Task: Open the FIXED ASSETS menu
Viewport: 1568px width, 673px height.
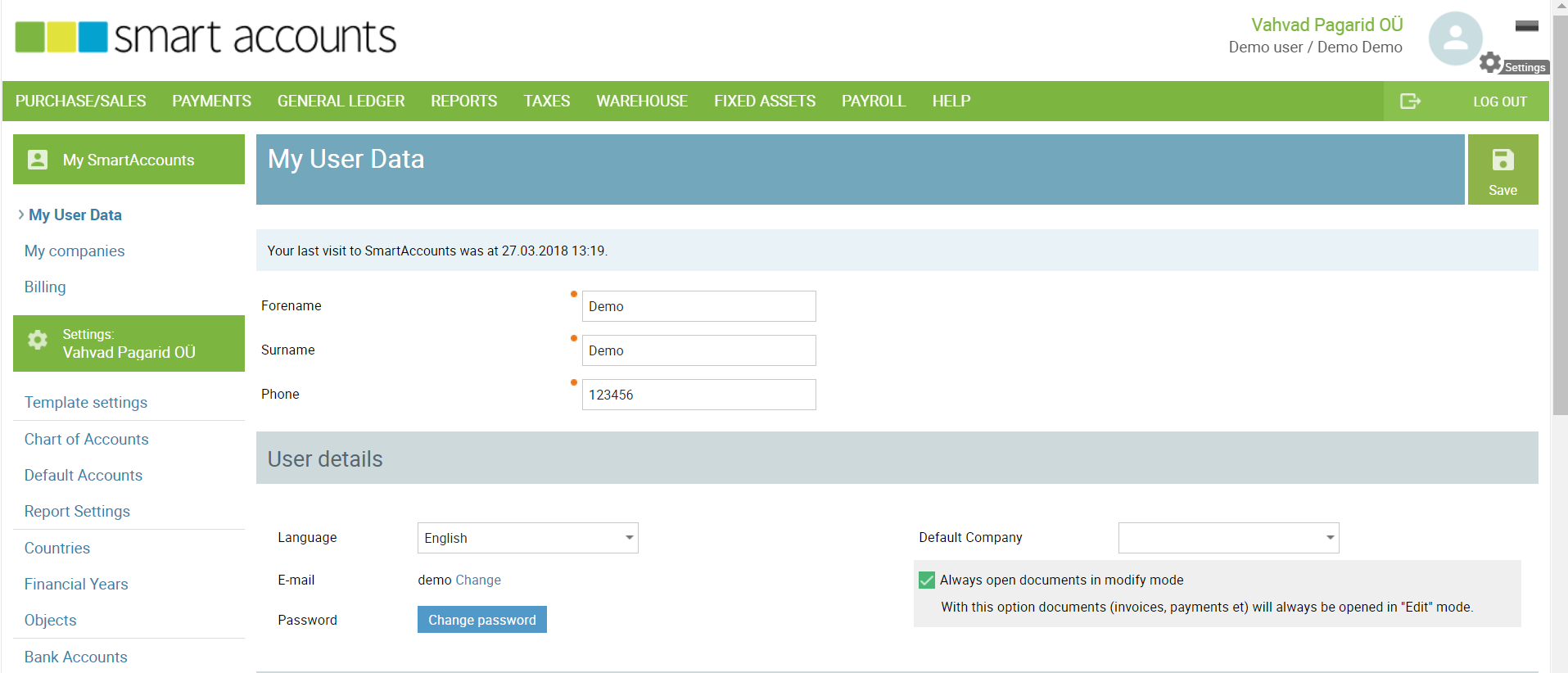Action: 765,101
